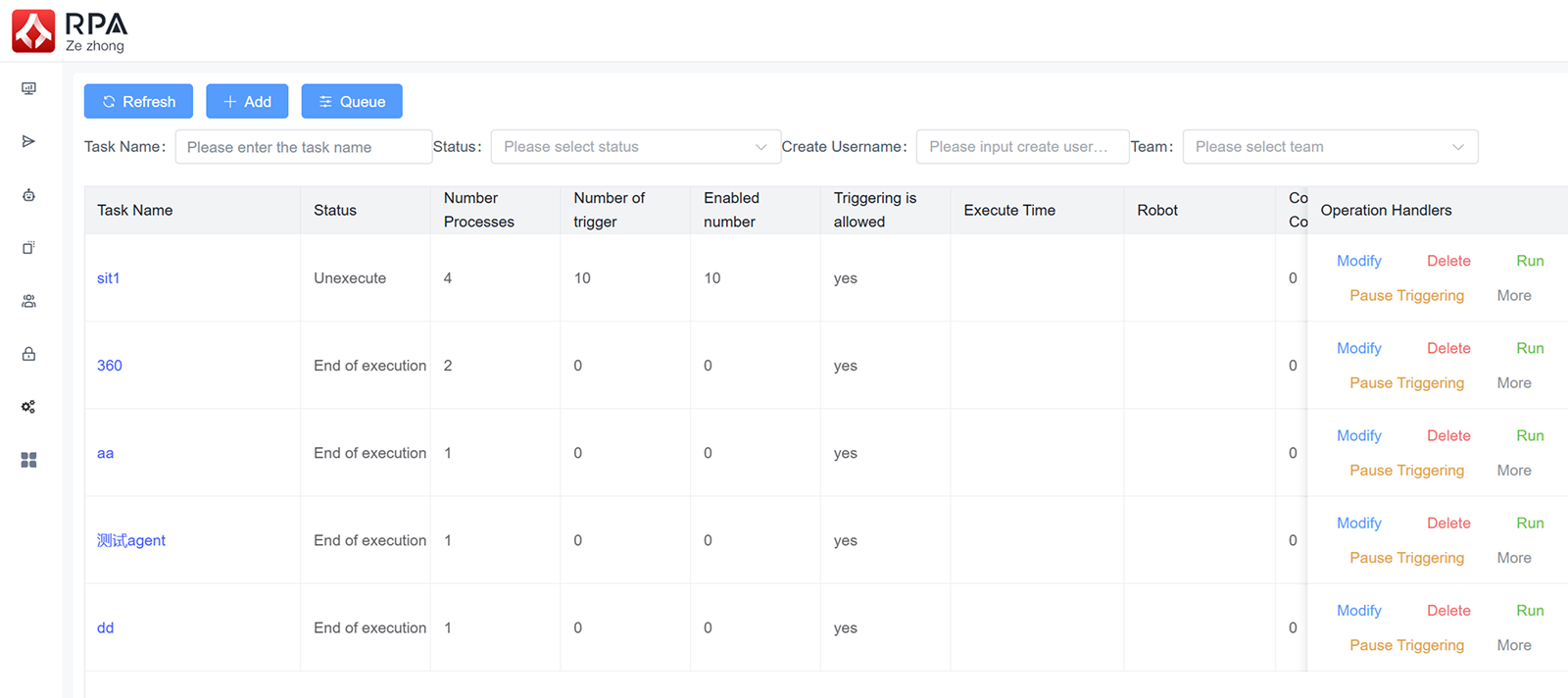The width and height of the screenshot is (1568, 698).
Task: Open task link 测试agent
Action: (131, 540)
